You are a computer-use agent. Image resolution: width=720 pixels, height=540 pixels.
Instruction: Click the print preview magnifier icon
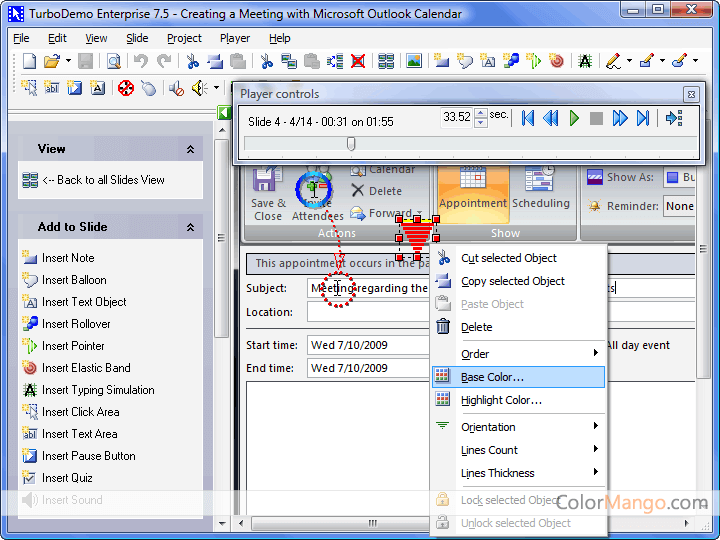[113, 61]
